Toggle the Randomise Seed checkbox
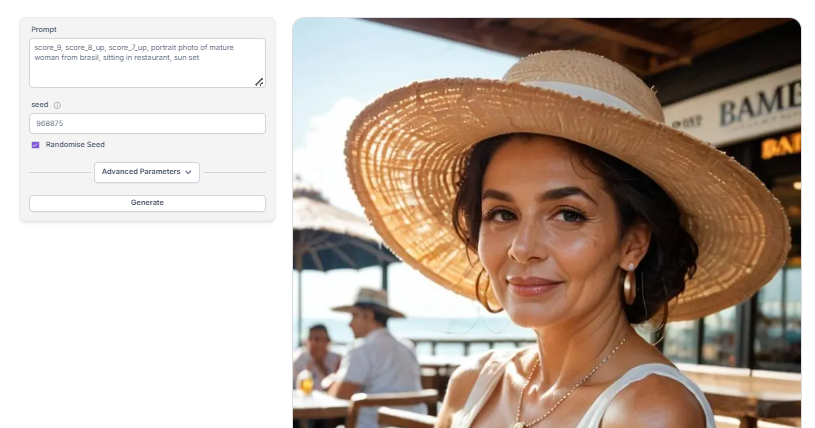Viewport: 815px width, 428px height. (x=35, y=145)
